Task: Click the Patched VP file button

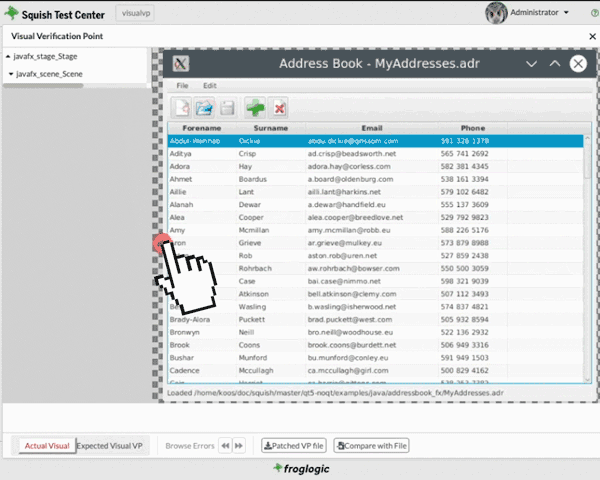Action: [294, 445]
